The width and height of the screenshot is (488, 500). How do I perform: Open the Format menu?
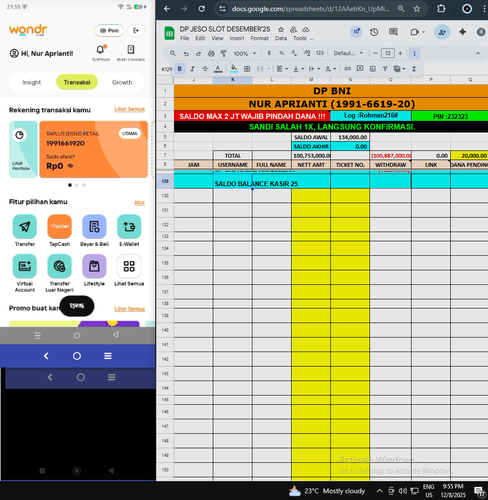point(259,38)
